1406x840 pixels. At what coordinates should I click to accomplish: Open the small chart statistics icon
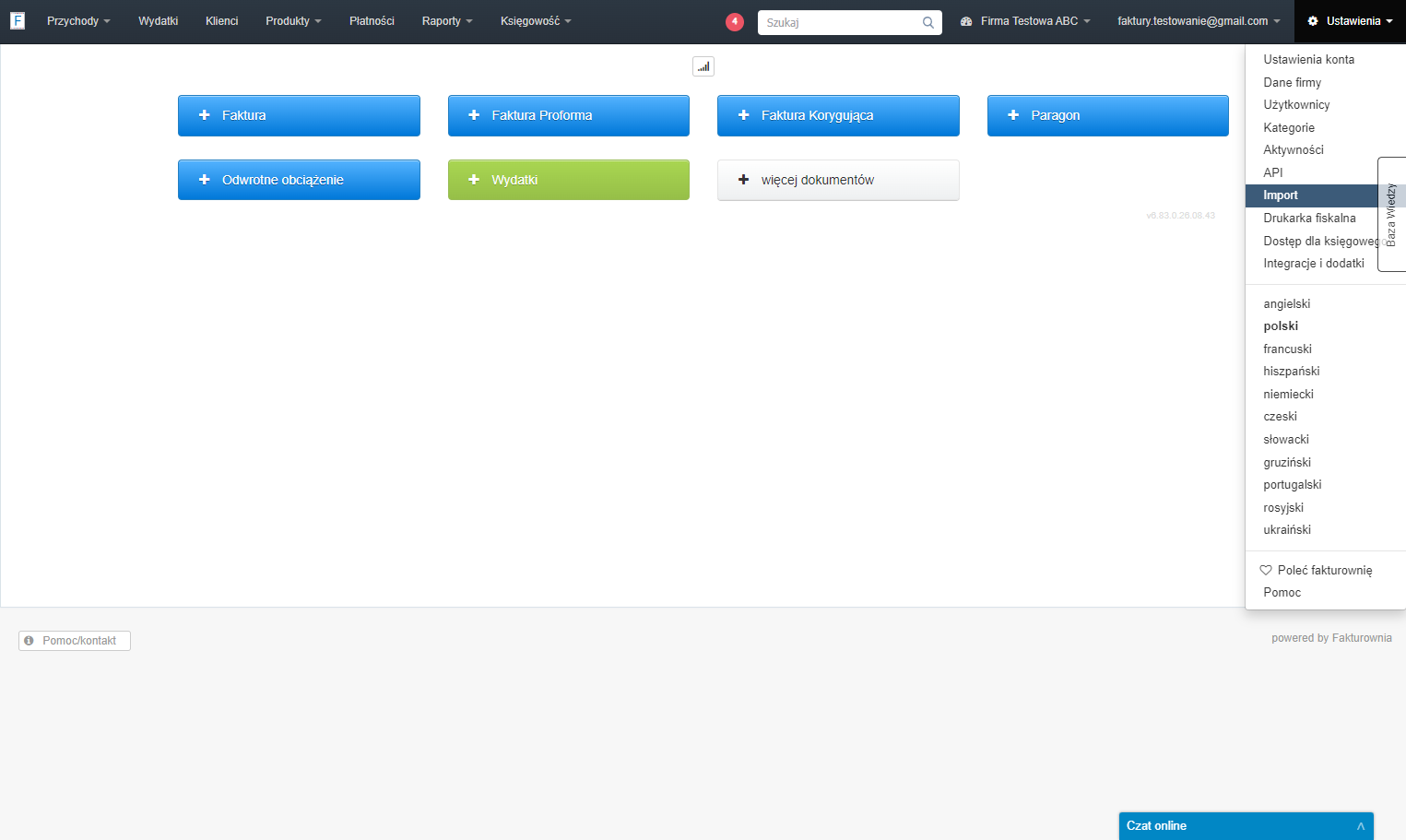[x=703, y=66]
